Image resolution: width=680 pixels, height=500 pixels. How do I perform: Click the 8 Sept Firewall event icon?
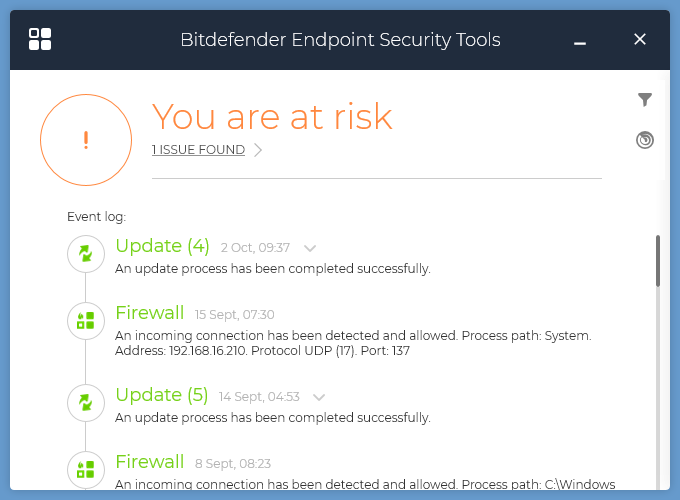(85, 468)
